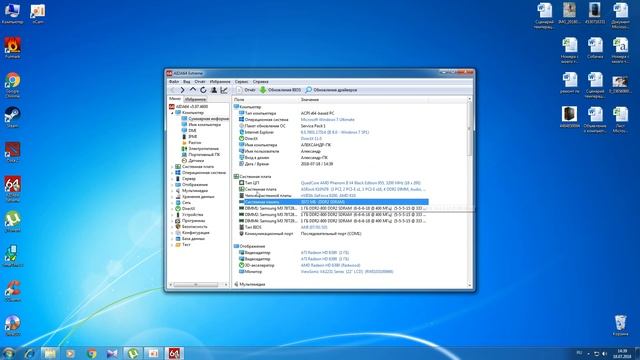This screenshot has height=360, width=640.
Task: Click the Up one level arrow icon
Action: (193, 90)
